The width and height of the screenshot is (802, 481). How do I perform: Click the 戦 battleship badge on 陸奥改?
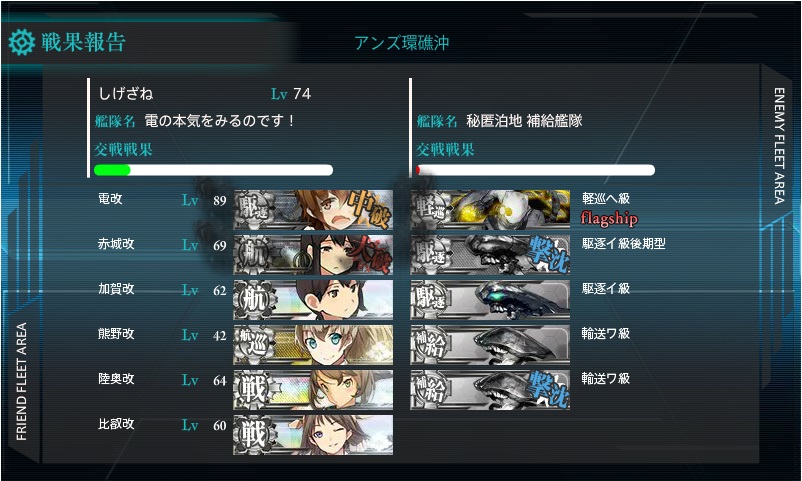click(x=255, y=389)
